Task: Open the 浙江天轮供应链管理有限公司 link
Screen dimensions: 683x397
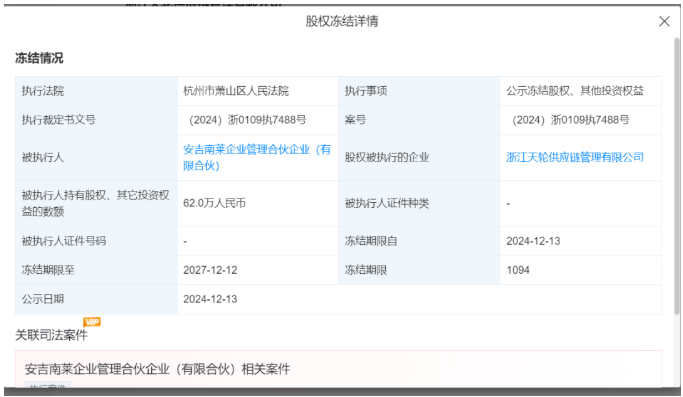Action: tap(575, 157)
